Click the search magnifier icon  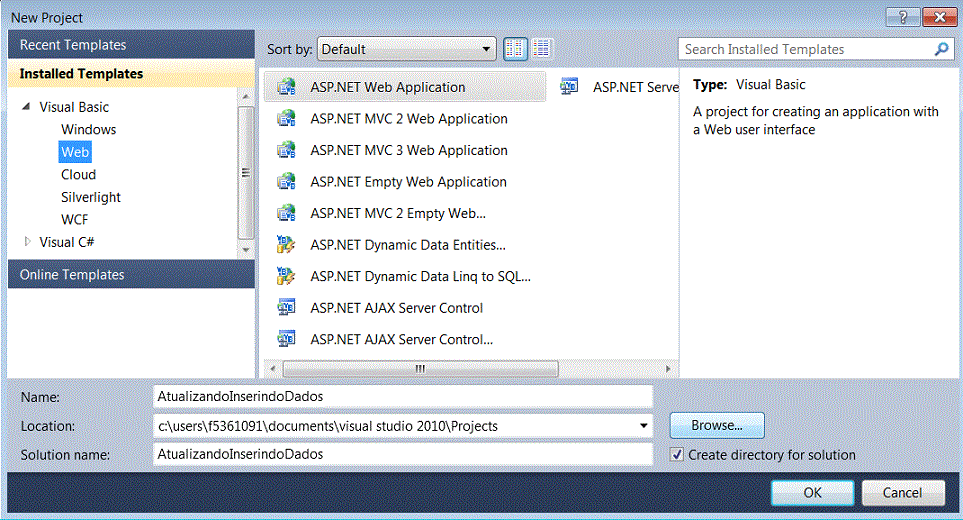(x=941, y=49)
